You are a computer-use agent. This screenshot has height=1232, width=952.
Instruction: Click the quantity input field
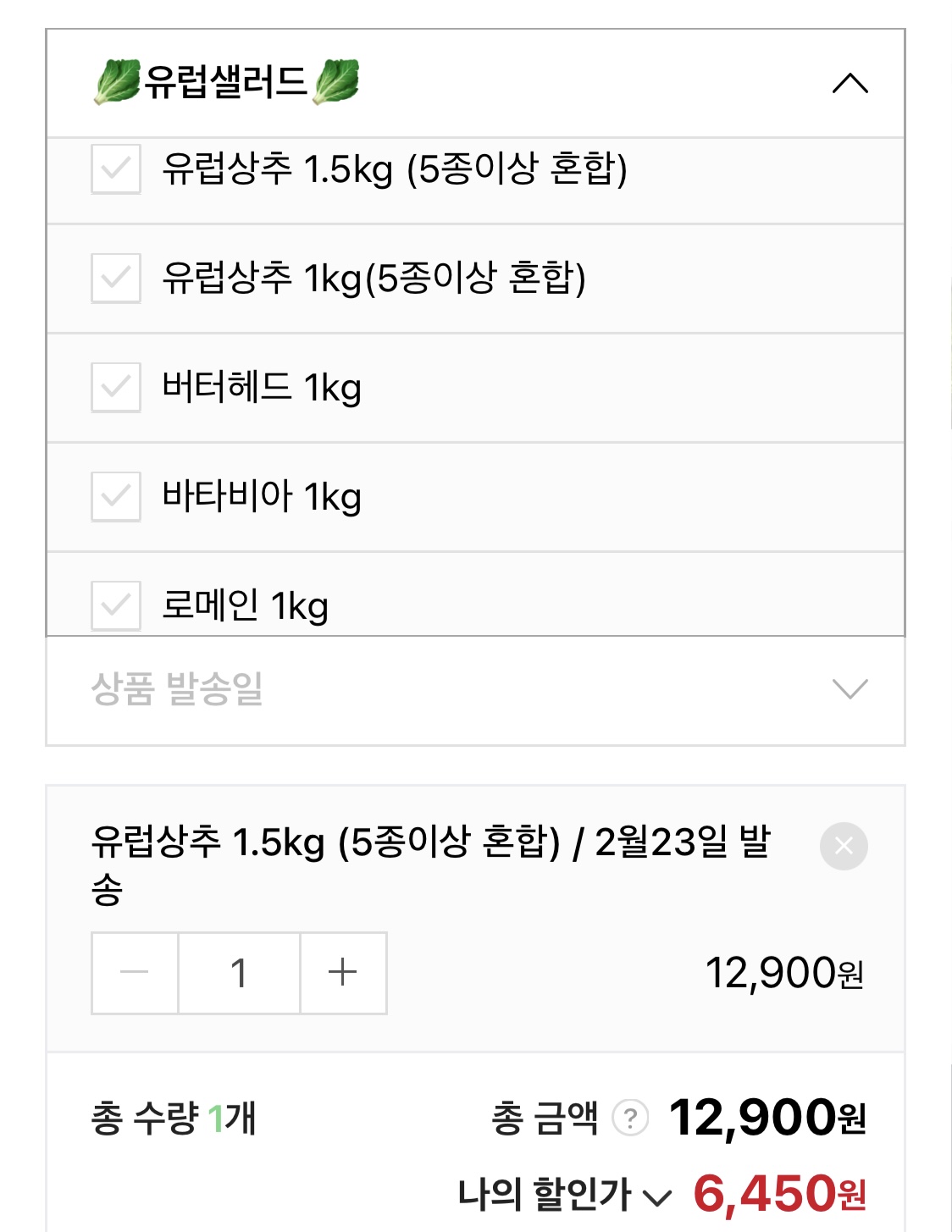(x=239, y=973)
